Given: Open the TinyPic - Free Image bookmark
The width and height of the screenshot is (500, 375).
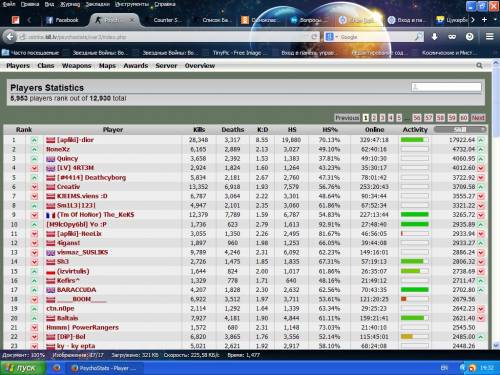Looking at the screenshot, I should (x=239, y=53).
